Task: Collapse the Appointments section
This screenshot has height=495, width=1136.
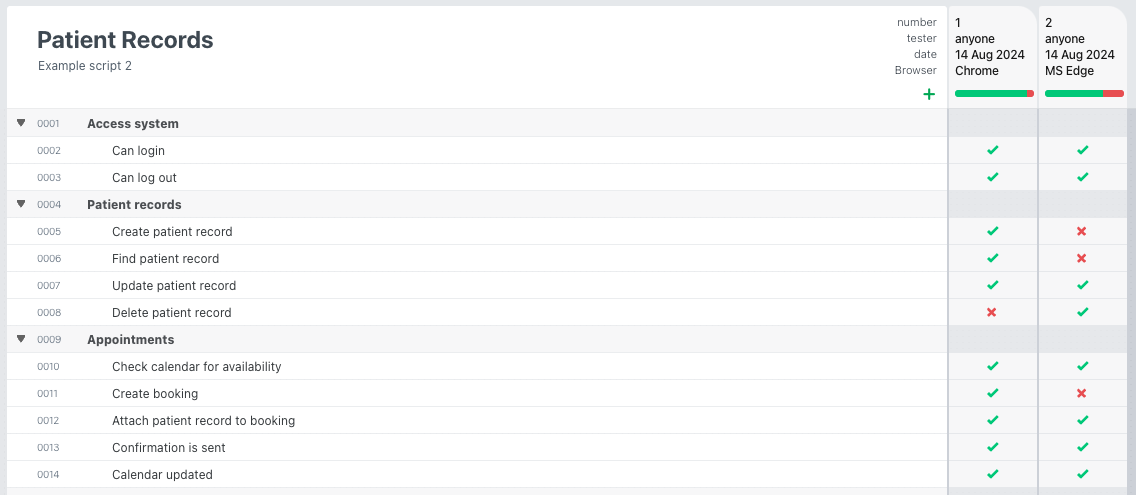Action: click(21, 340)
